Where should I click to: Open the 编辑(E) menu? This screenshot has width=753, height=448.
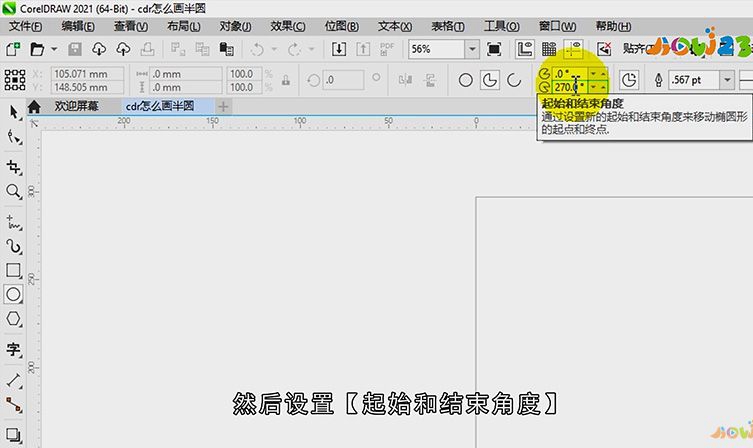click(78, 26)
